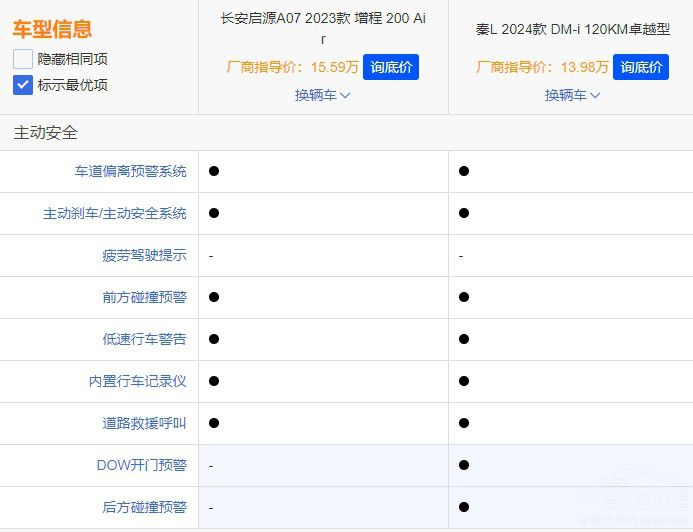Viewport: 693px width, 532px height.
Task: Select the 车道偏离预警系统 row label
Action: tap(130, 171)
